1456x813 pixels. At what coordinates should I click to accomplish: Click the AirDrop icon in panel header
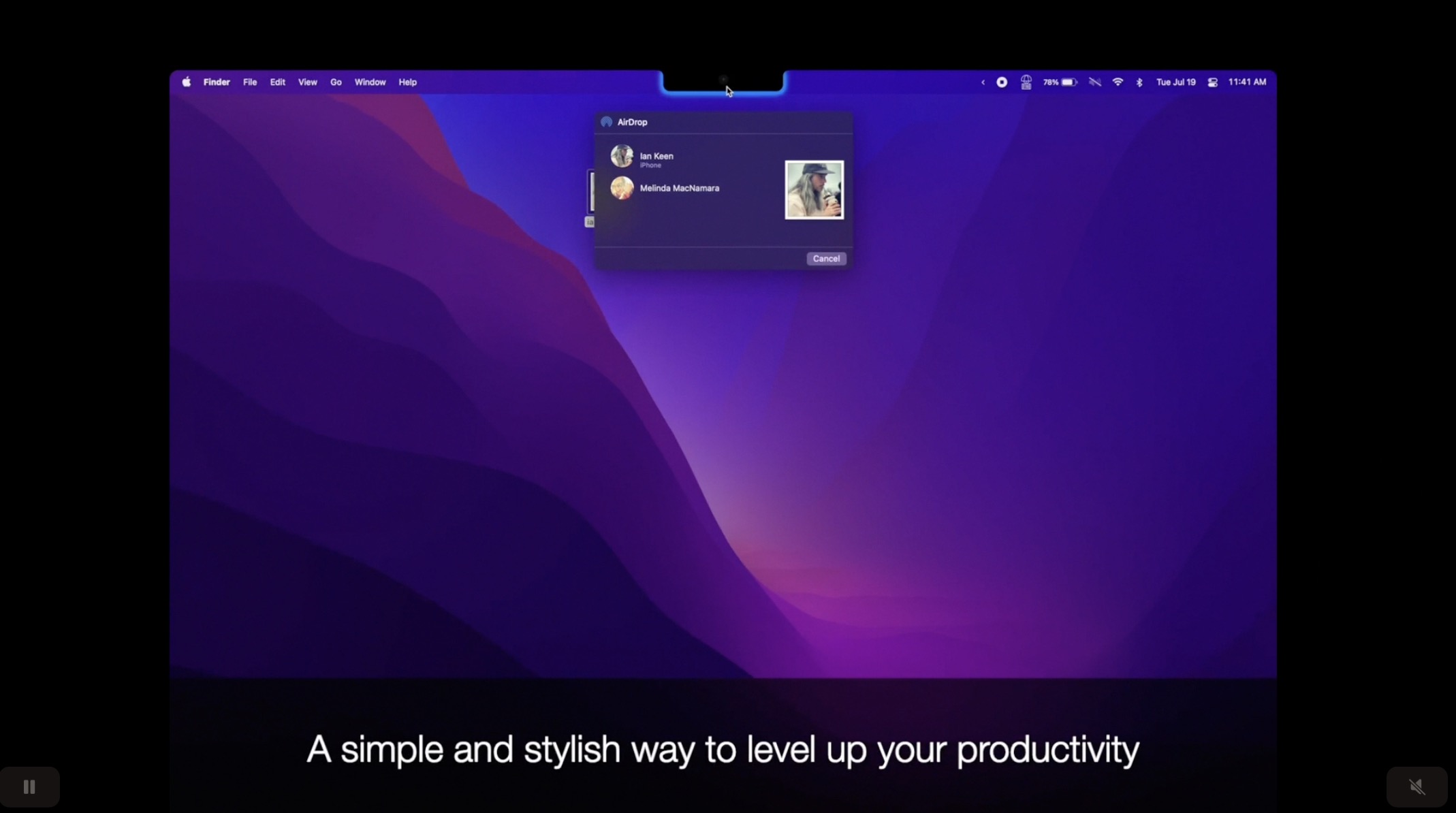(x=606, y=122)
